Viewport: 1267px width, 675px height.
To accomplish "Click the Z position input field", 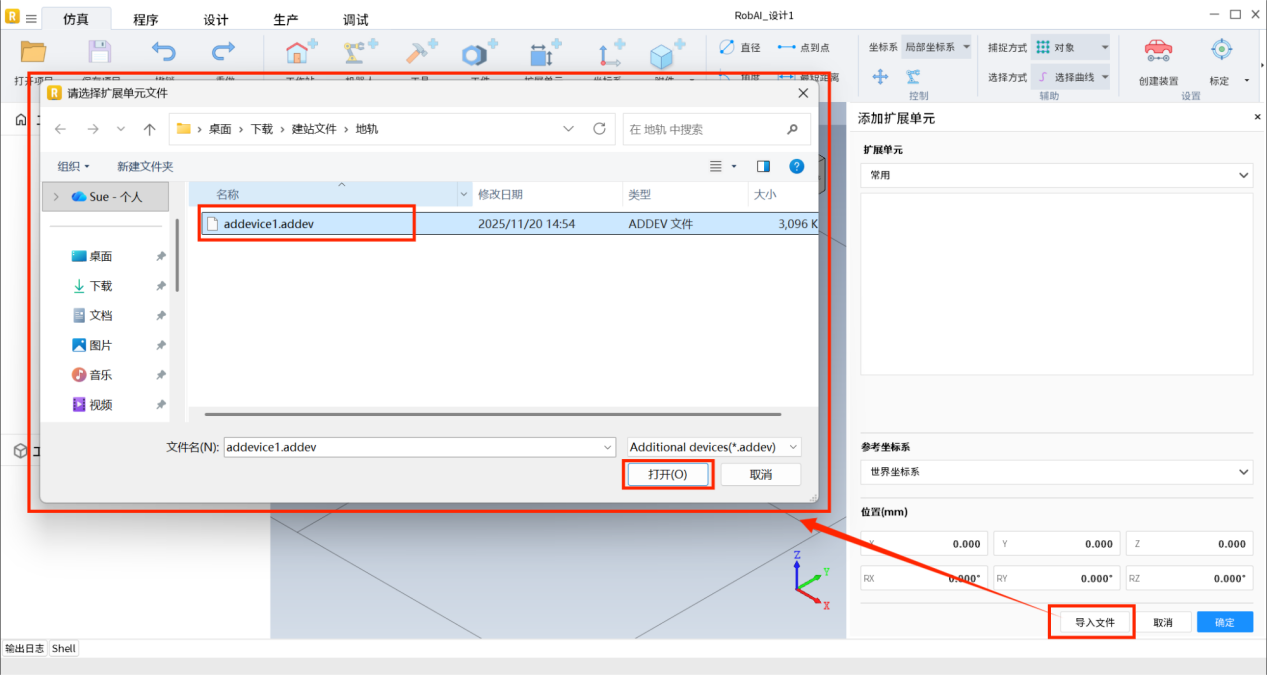I will [x=1188, y=544].
